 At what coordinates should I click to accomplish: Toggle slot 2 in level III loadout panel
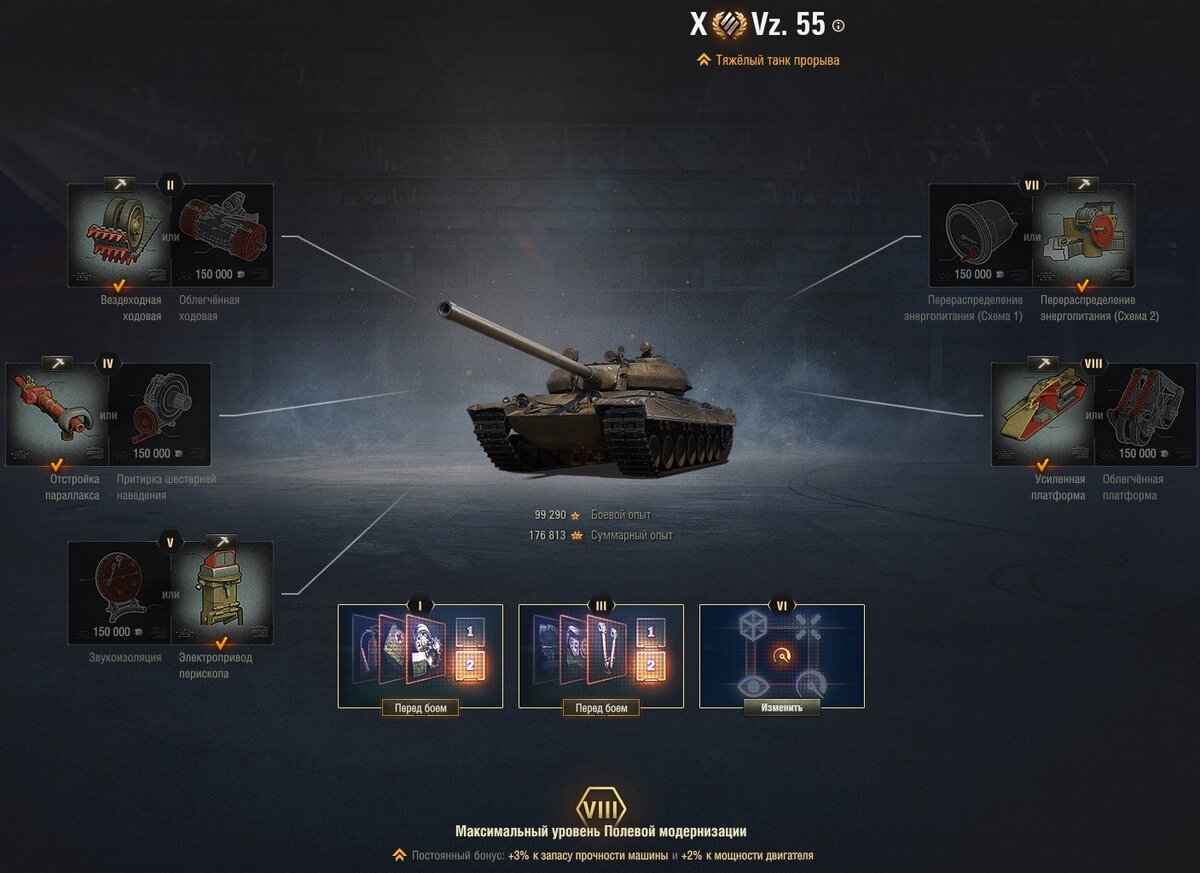[650, 665]
